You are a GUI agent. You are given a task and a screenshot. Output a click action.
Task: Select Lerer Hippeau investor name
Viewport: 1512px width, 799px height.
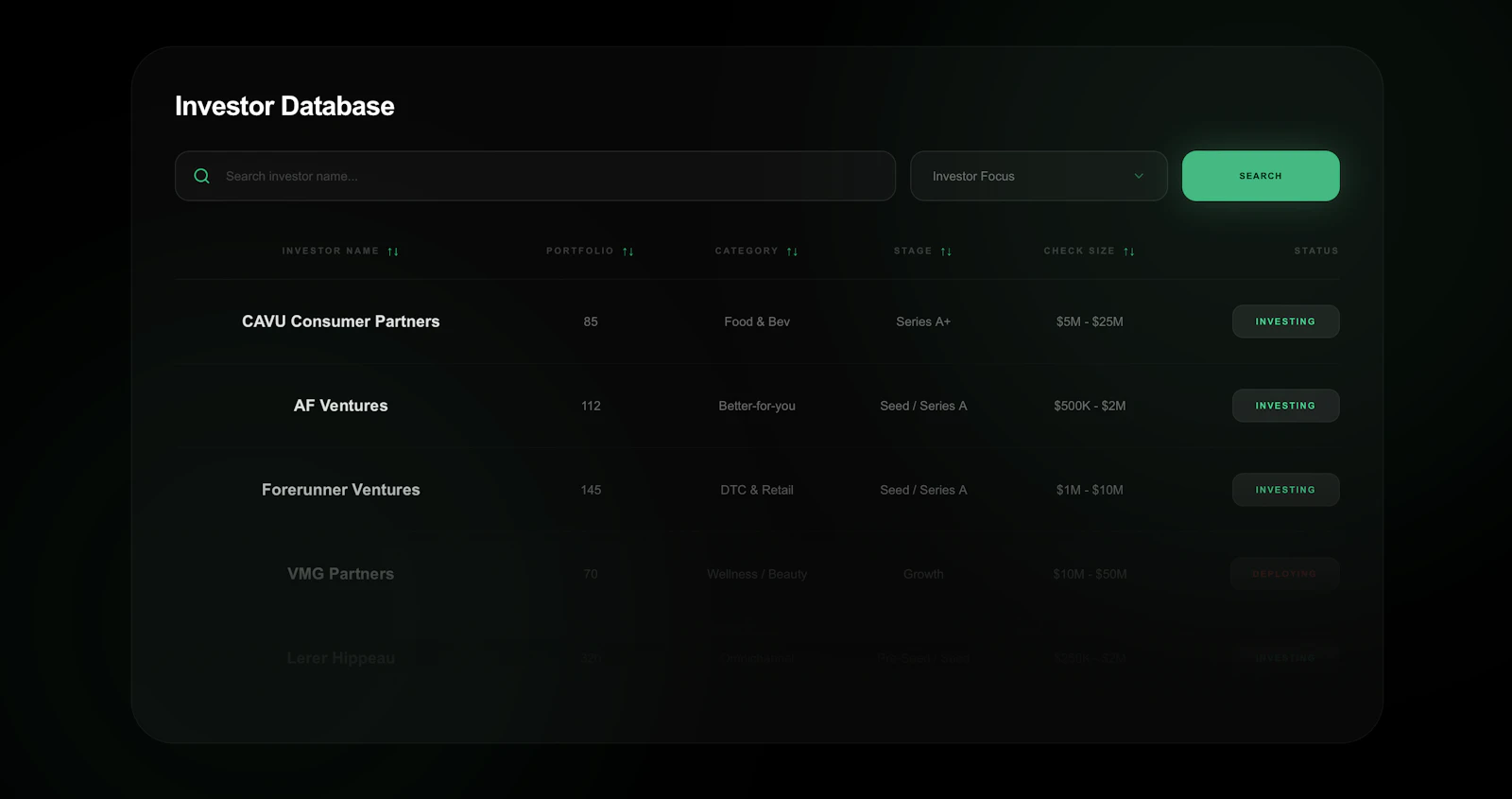(341, 658)
